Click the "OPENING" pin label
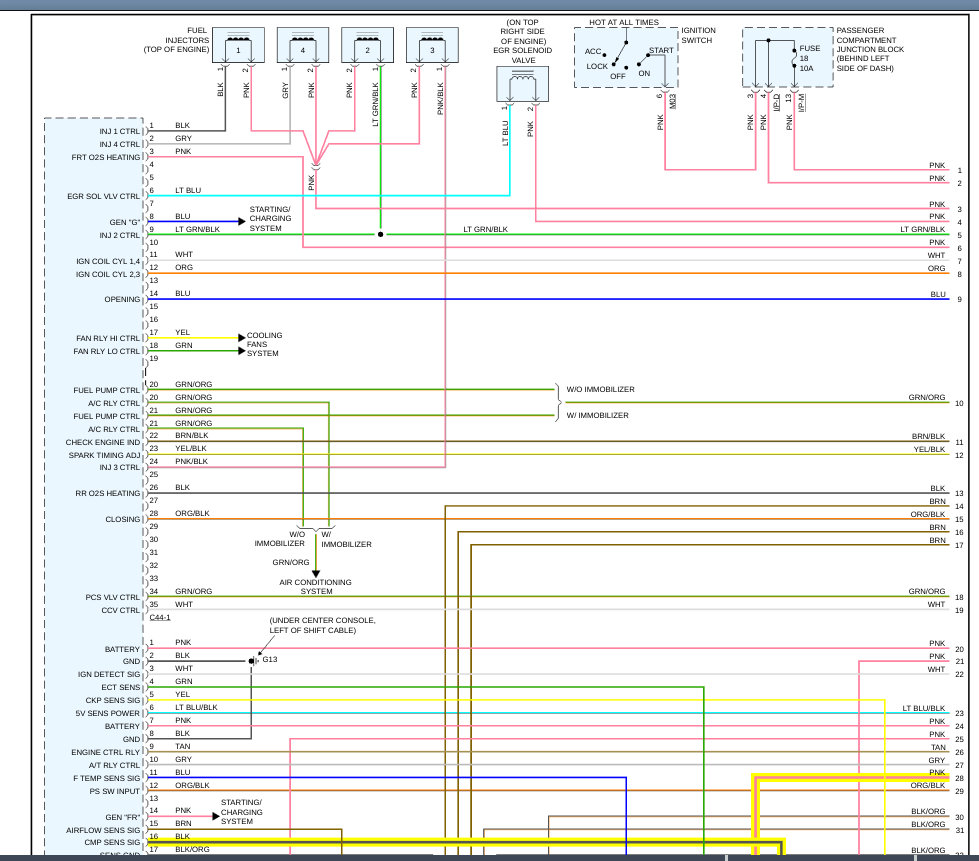The height and width of the screenshot is (861, 979). [122, 300]
